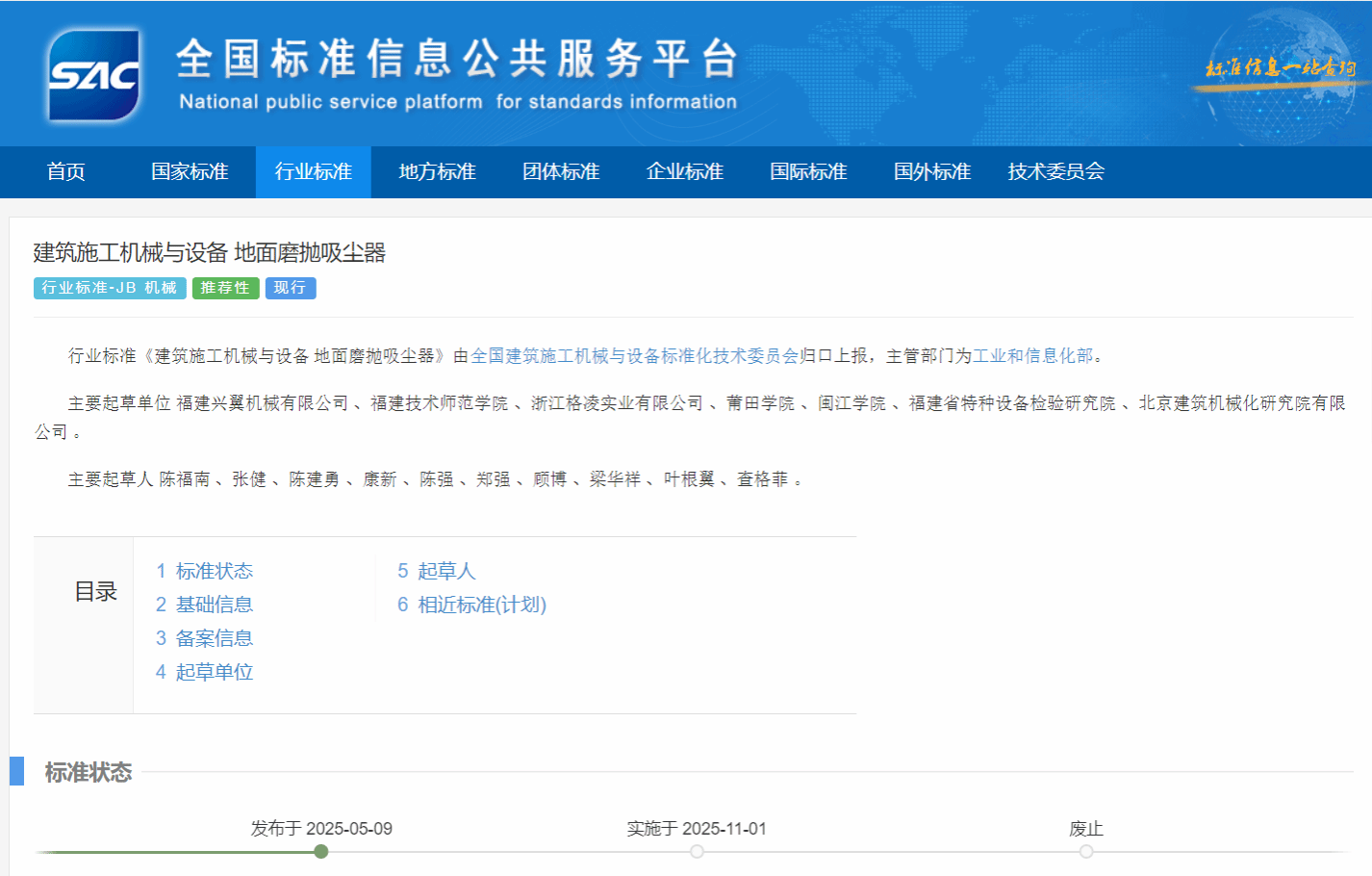
Task: Click the 全国建筑施工机械与设备标准化技术委员会 link
Action: [634, 356]
